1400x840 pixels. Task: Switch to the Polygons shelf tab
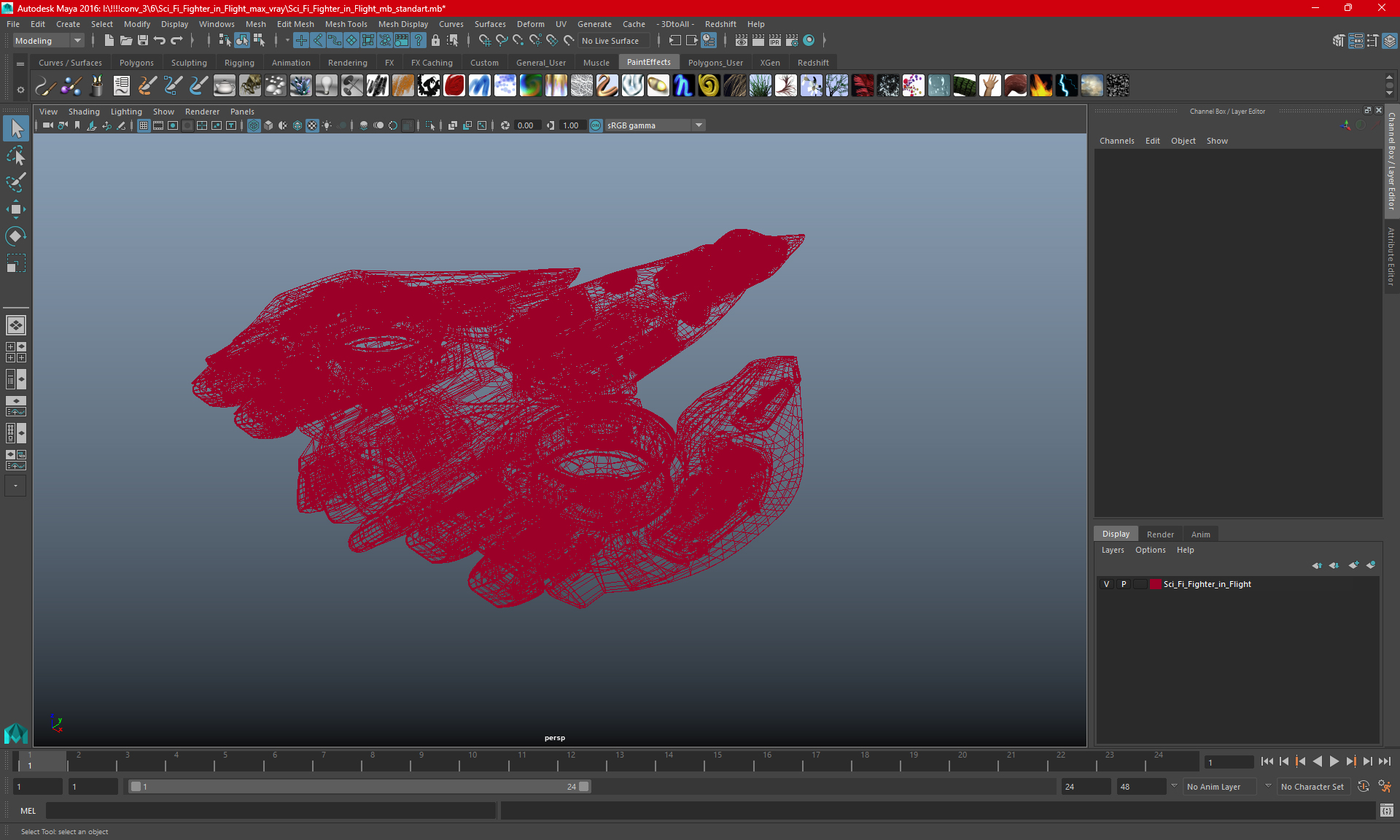pyautogui.click(x=136, y=63)
